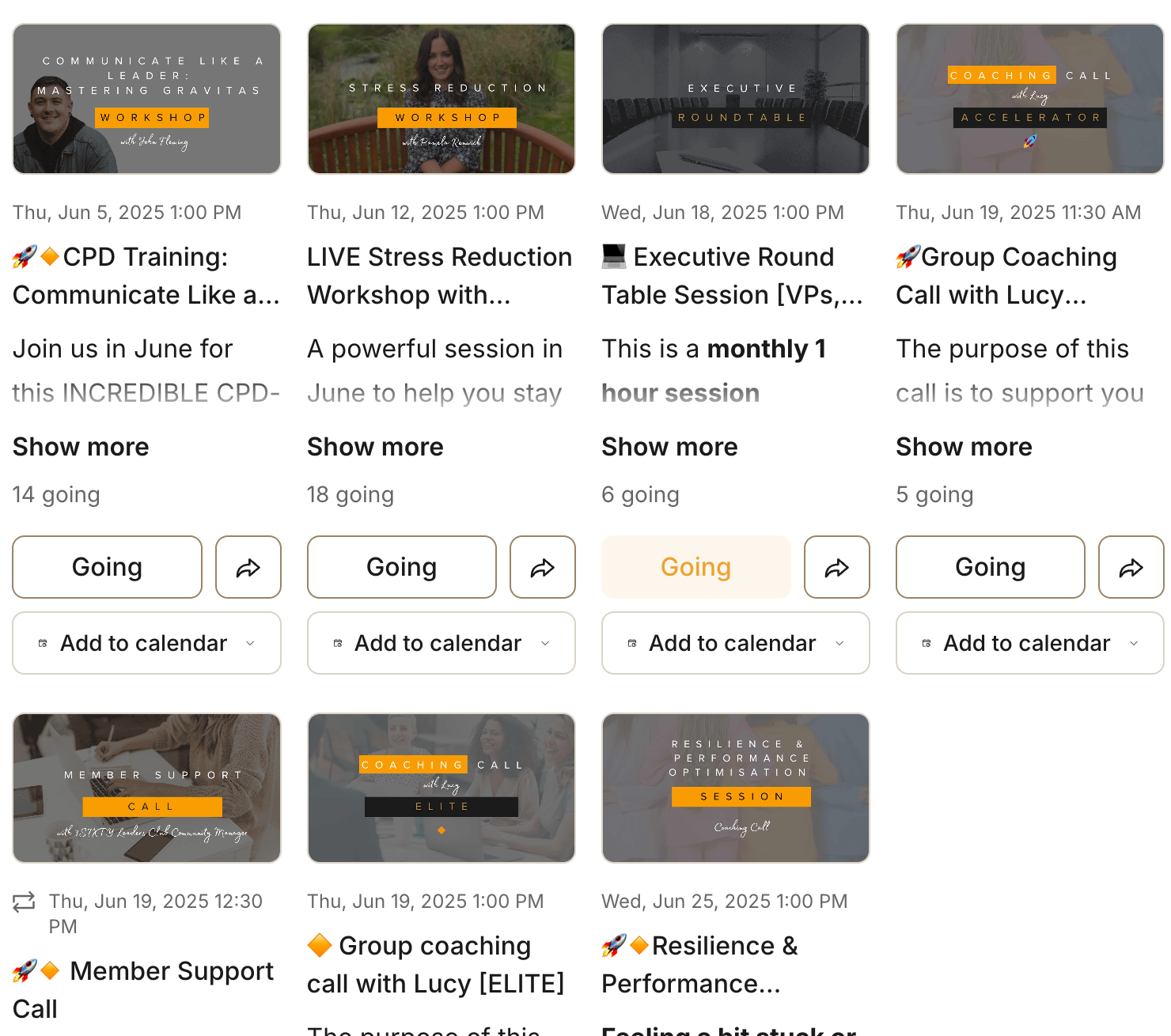Open the LIVE Stress Reduction Workshop title
The height and width of the screenshot is (1036, 1171).
[440, 276]
